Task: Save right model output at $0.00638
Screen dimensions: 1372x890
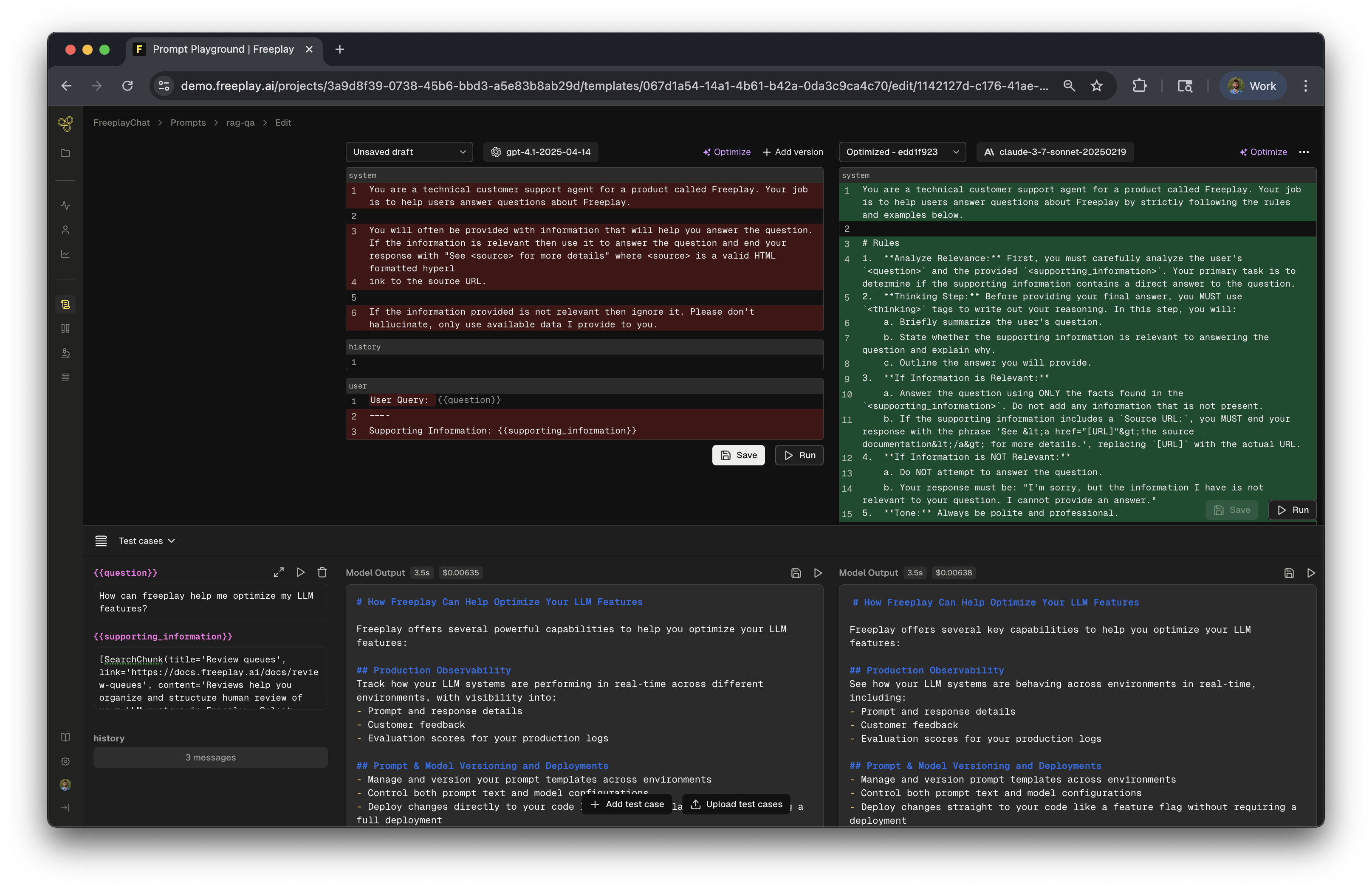Action: (x=1289, y=573)
